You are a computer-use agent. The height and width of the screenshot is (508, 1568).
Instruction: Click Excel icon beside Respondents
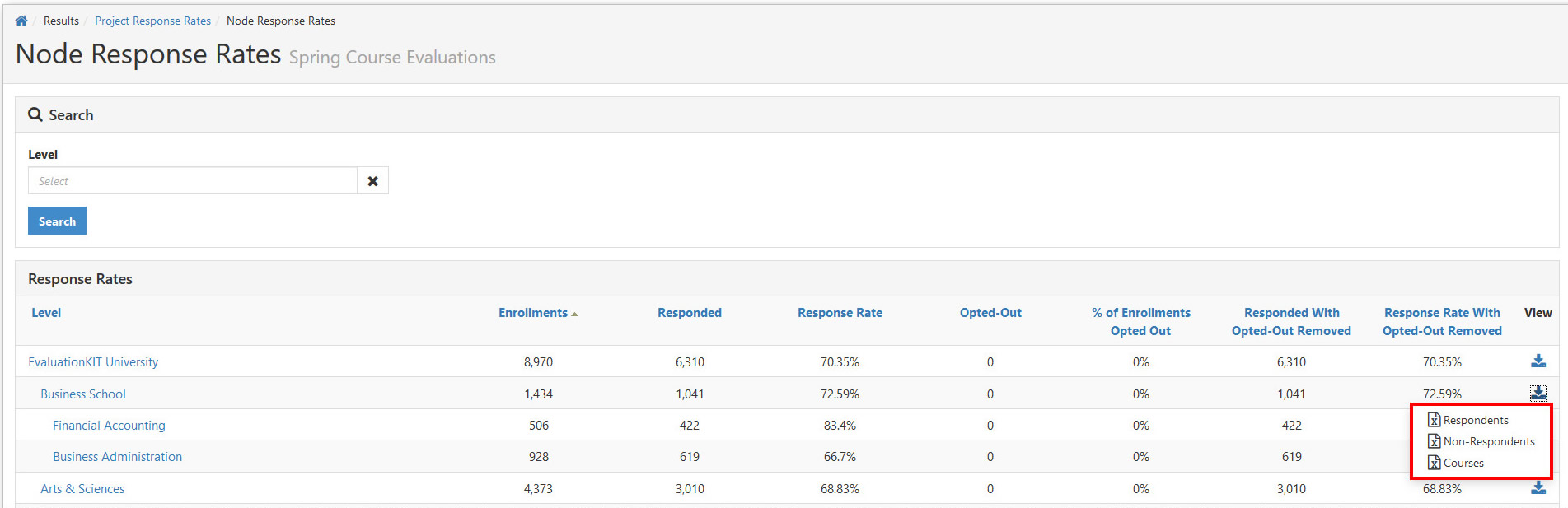tap(1435, 420)
